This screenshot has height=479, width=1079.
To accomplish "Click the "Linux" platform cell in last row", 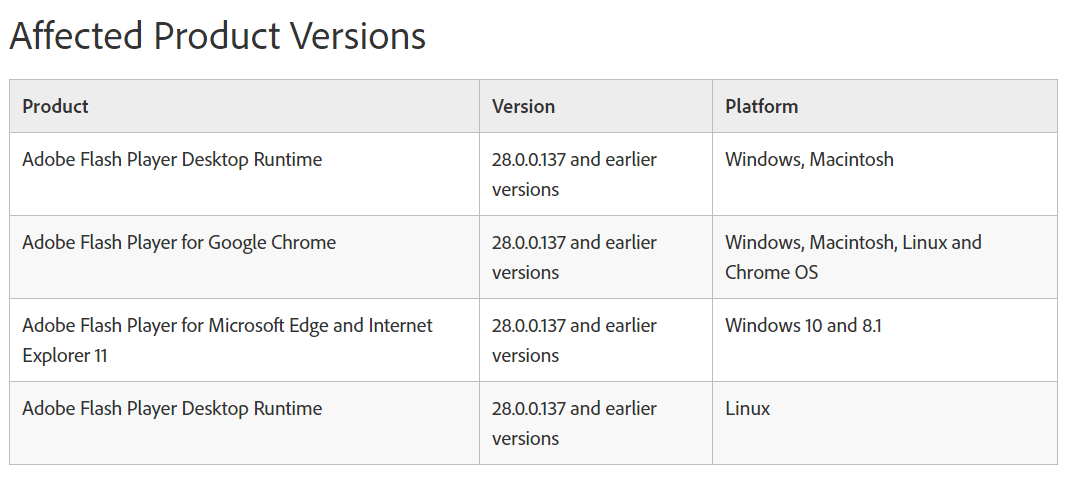I will pyautogui.click(x=747, y=408).
